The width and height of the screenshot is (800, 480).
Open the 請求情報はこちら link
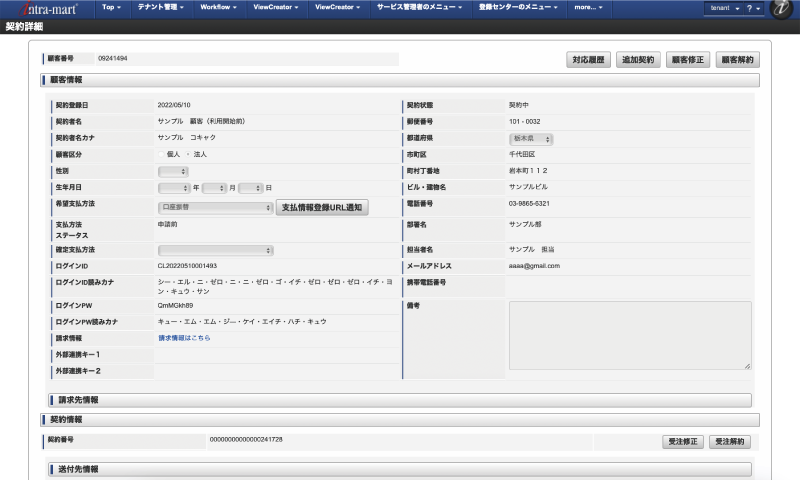click(x=184, y=338)
